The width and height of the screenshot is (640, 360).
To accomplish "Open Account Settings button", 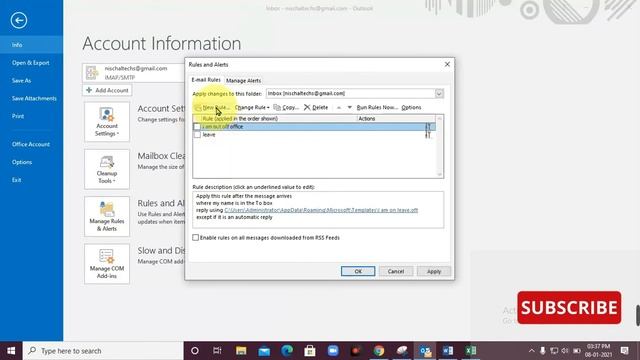I will (x=107, y=122).
